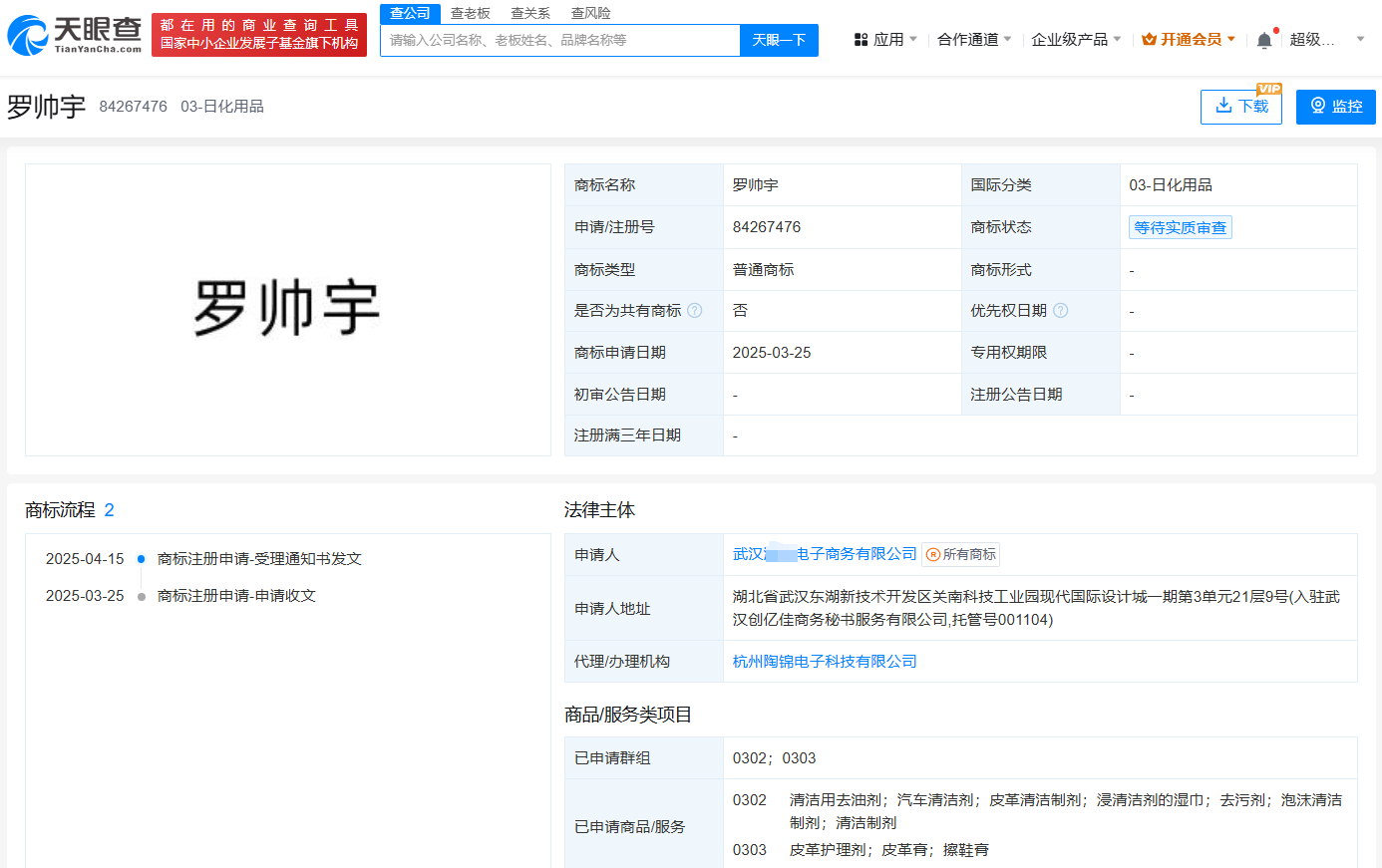The width and height of the screenshot is (1382, 868).
Task: Click the 监控 monitor button
Action: [1335, 107]
